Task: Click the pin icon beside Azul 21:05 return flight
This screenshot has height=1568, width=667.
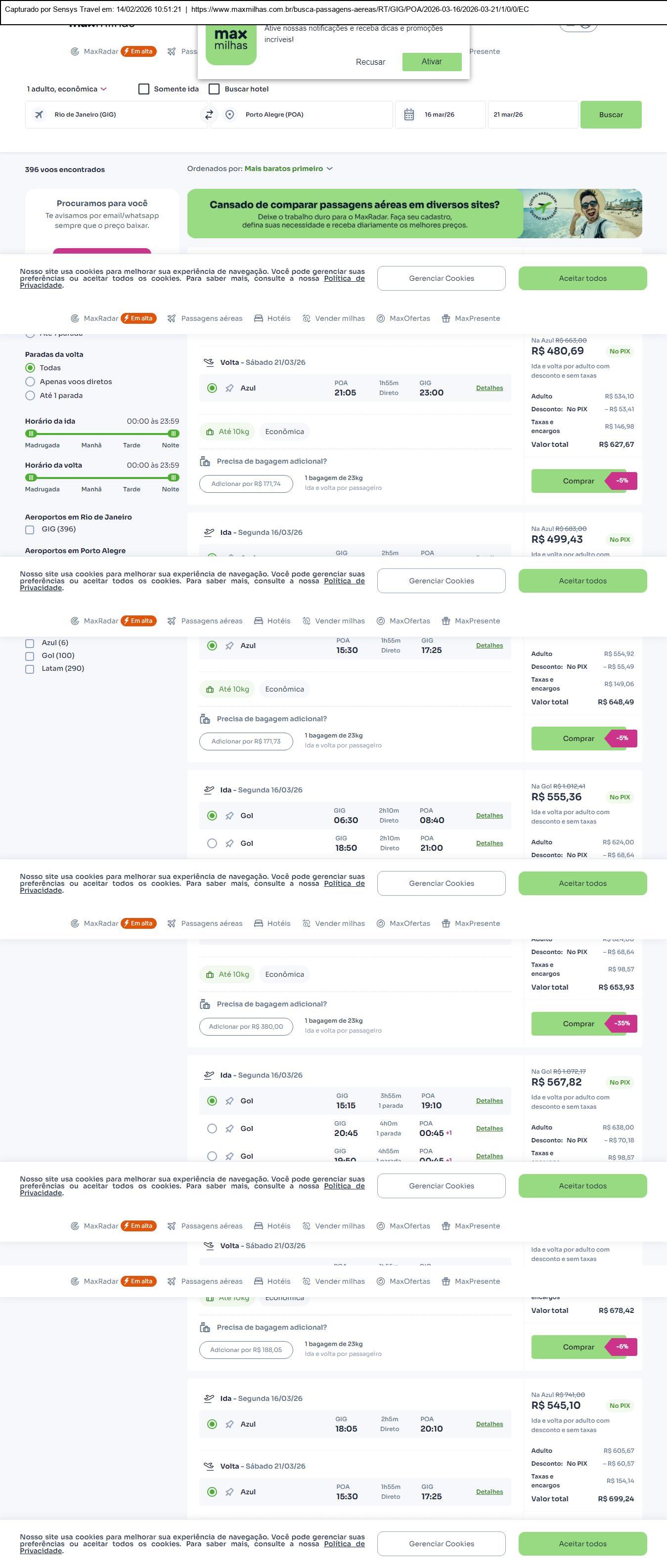Action: point(229,389)
